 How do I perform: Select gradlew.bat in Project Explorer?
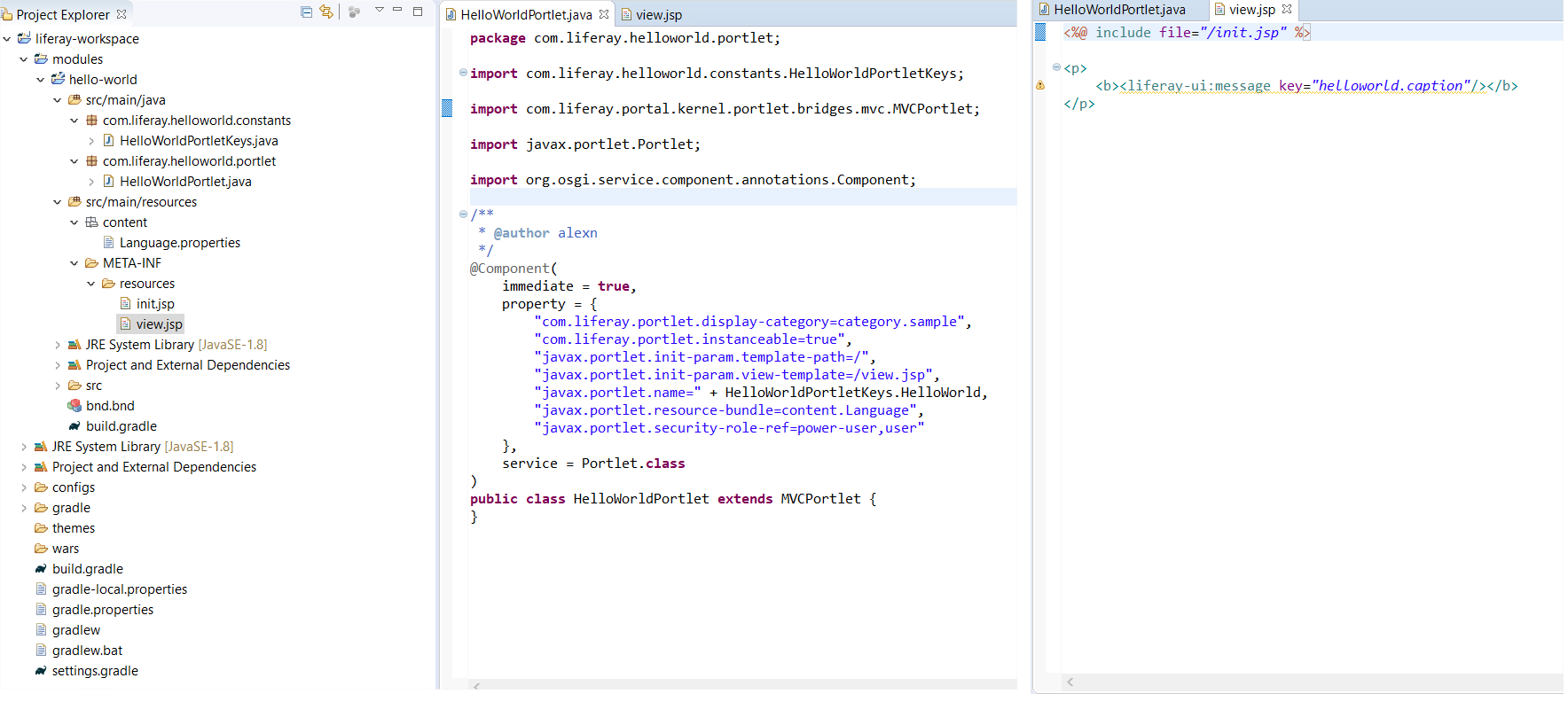(87, 651)
